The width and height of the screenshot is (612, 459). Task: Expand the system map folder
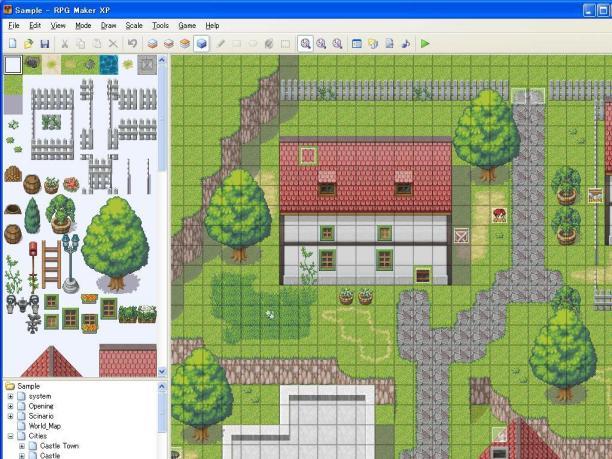tap(10, 397)
